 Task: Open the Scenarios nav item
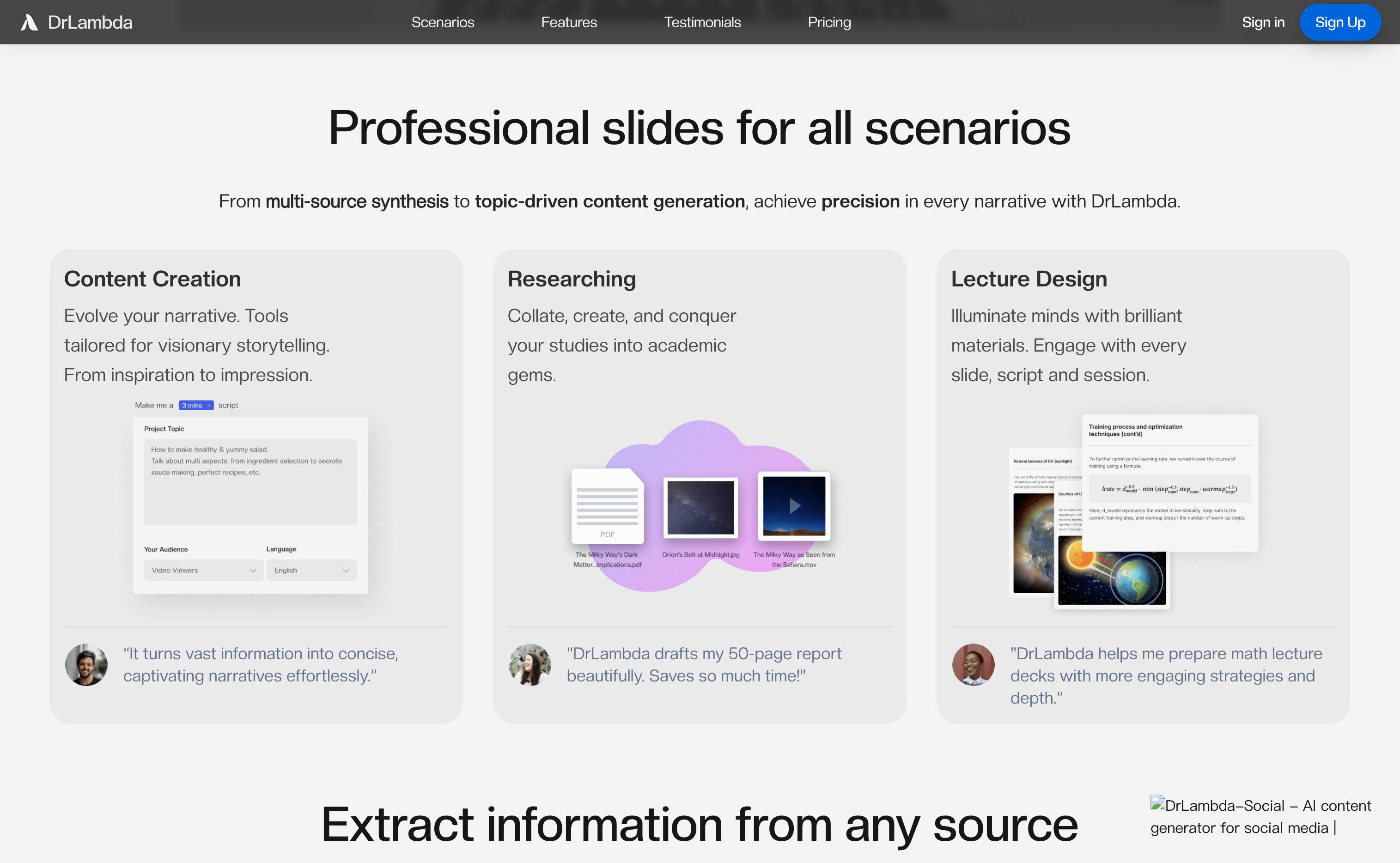pos(442,22)
